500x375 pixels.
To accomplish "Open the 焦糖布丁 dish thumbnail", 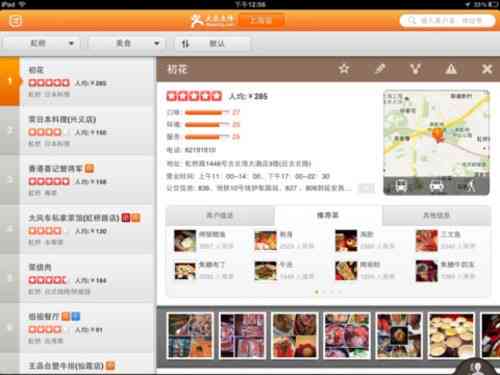I will click(x=185, y=270).
